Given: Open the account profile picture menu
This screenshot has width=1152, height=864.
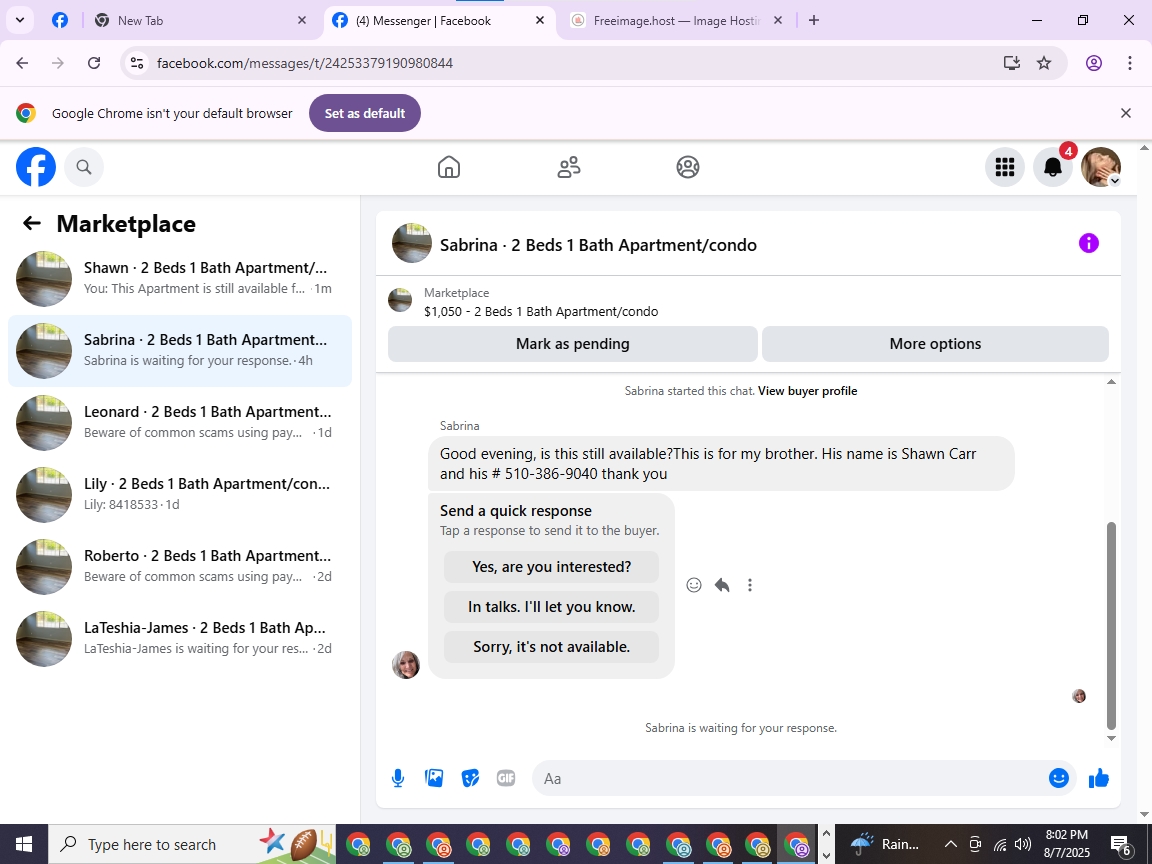Looking at the screenshot, I should point(1101,167).
